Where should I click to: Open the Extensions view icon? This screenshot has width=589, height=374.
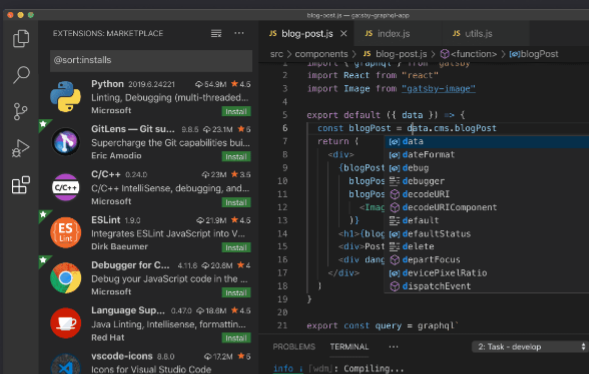tap(21, 185)
